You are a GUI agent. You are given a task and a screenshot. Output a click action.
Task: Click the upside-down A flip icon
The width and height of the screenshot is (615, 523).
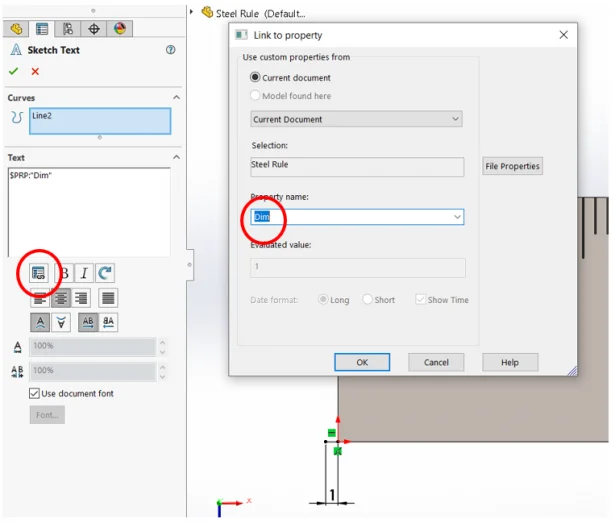click(x=61, y=323)
